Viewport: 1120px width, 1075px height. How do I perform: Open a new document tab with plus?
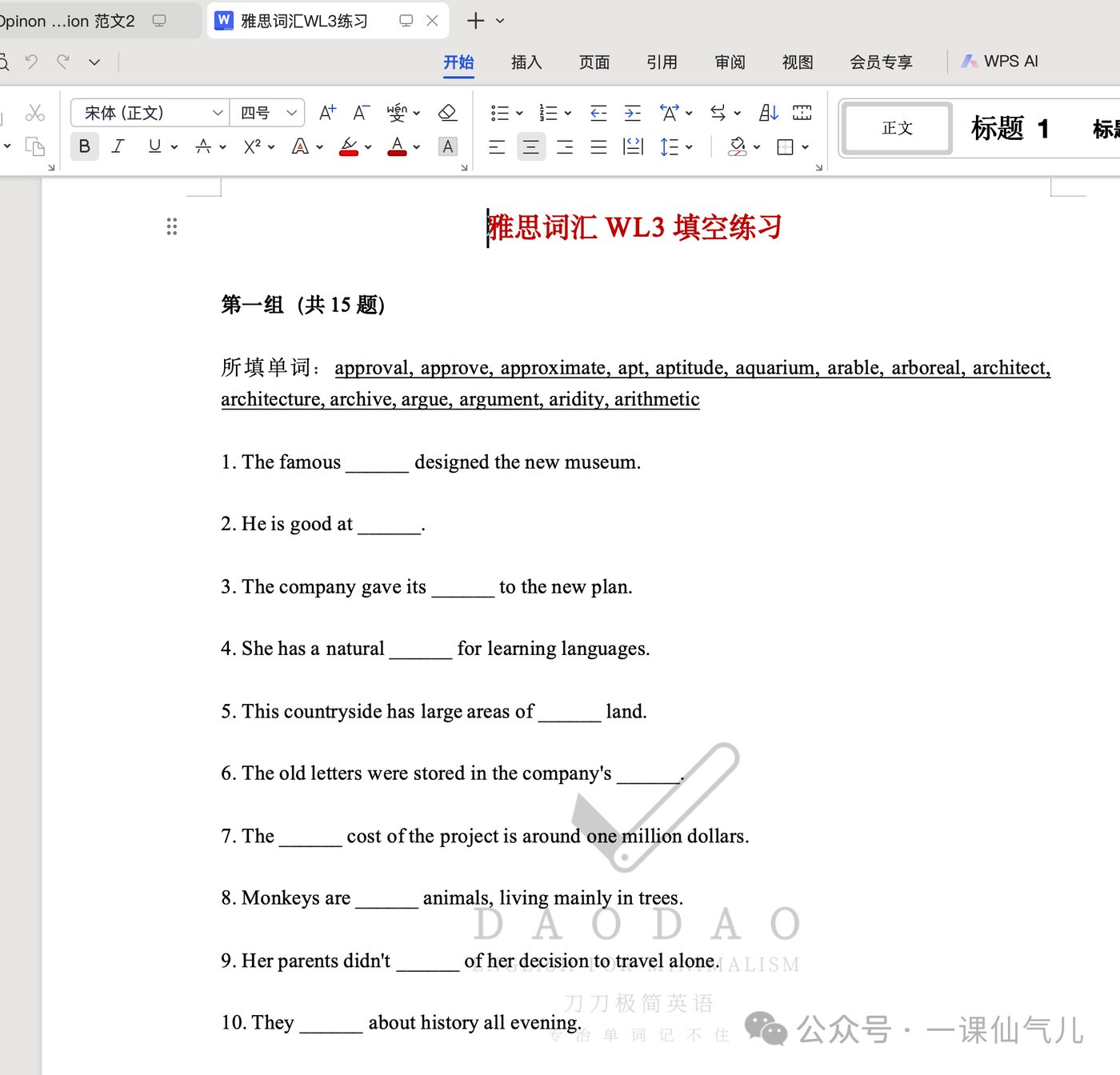pos(475,21)
